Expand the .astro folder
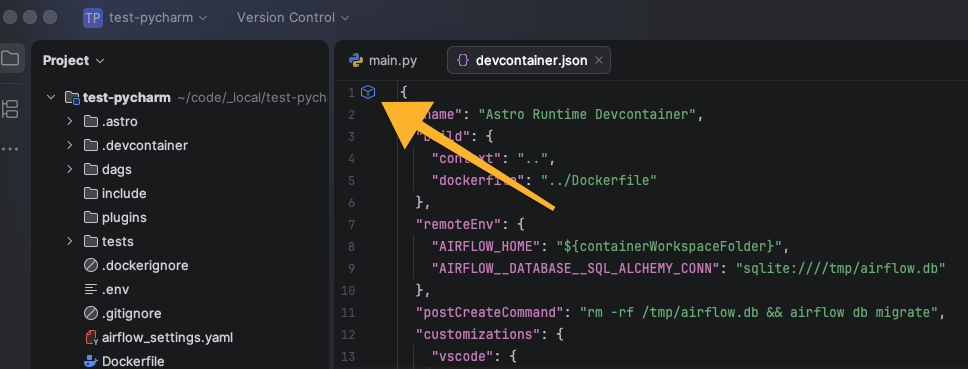Image resolution: width=968 pixels, height=369 pixels. (x=69, y=121)
